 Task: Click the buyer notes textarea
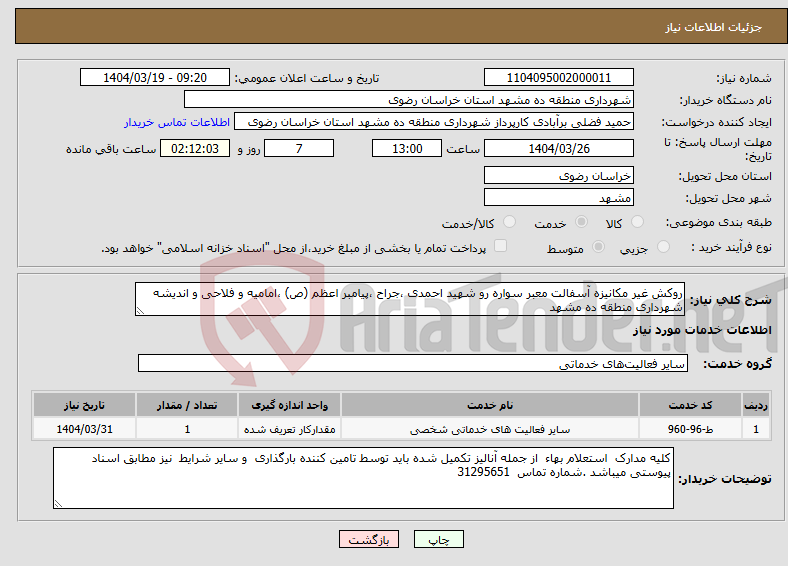coord(363,478)
